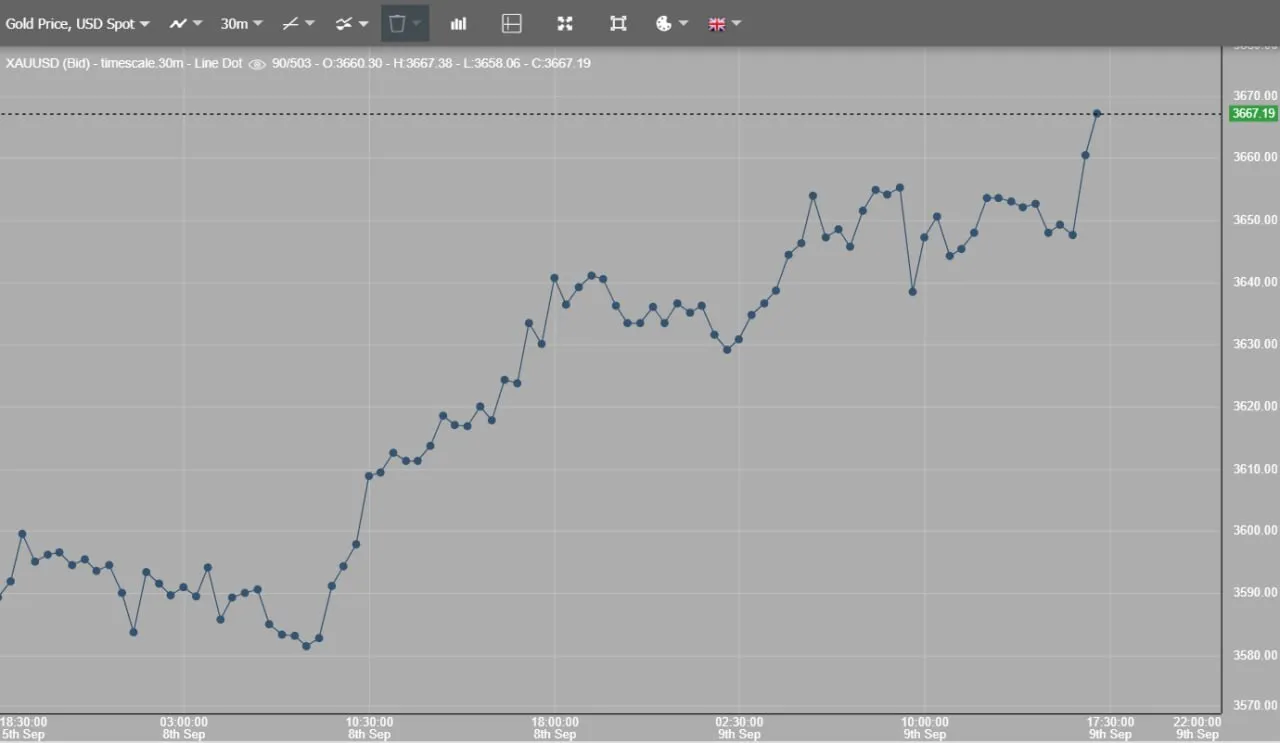Click the 17:30:00 9th Sep time label
This screenshot has width=1280, height=743.
point(1110,728)
